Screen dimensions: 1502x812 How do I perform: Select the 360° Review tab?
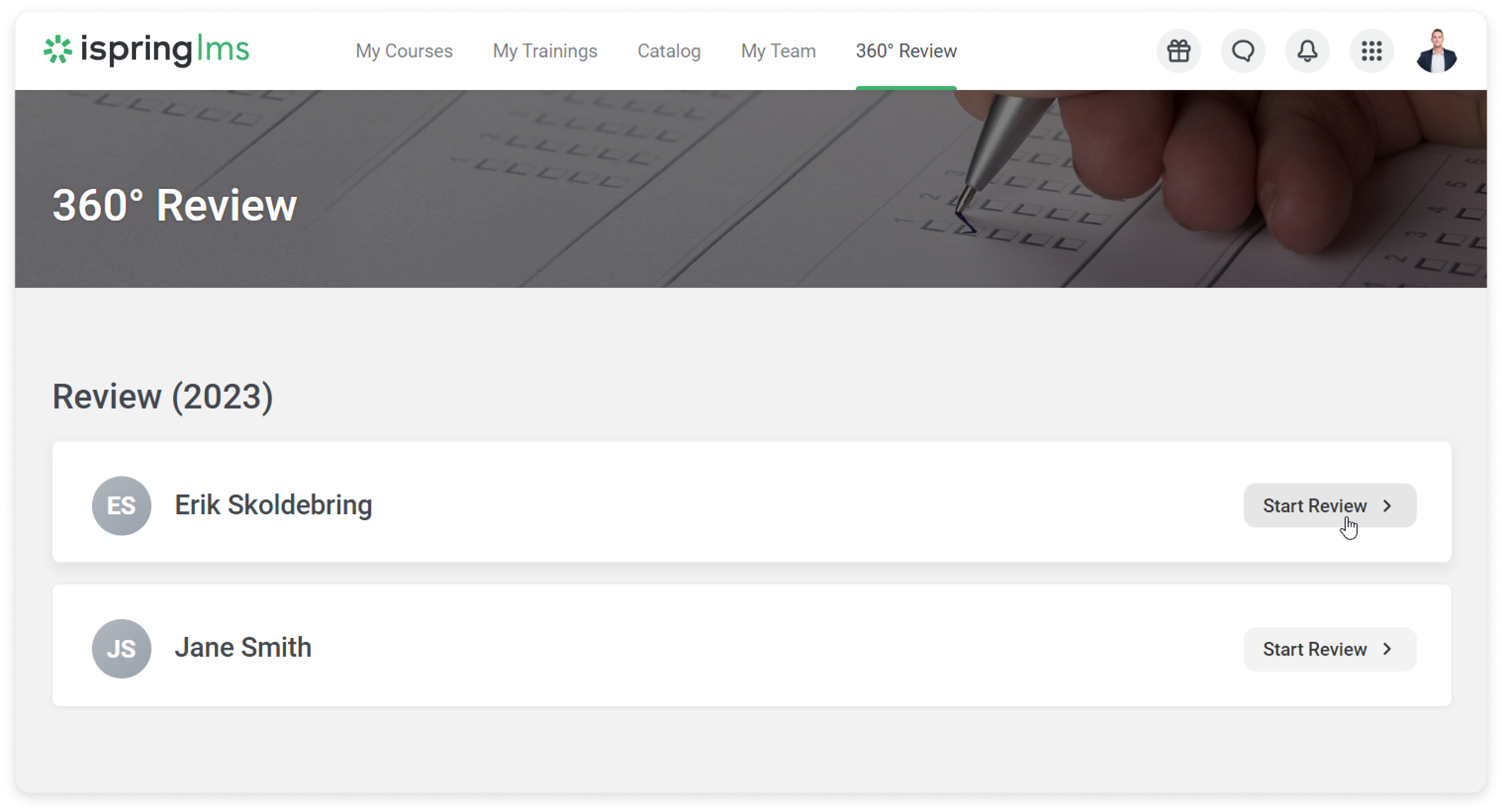click(x=905, y=51)
